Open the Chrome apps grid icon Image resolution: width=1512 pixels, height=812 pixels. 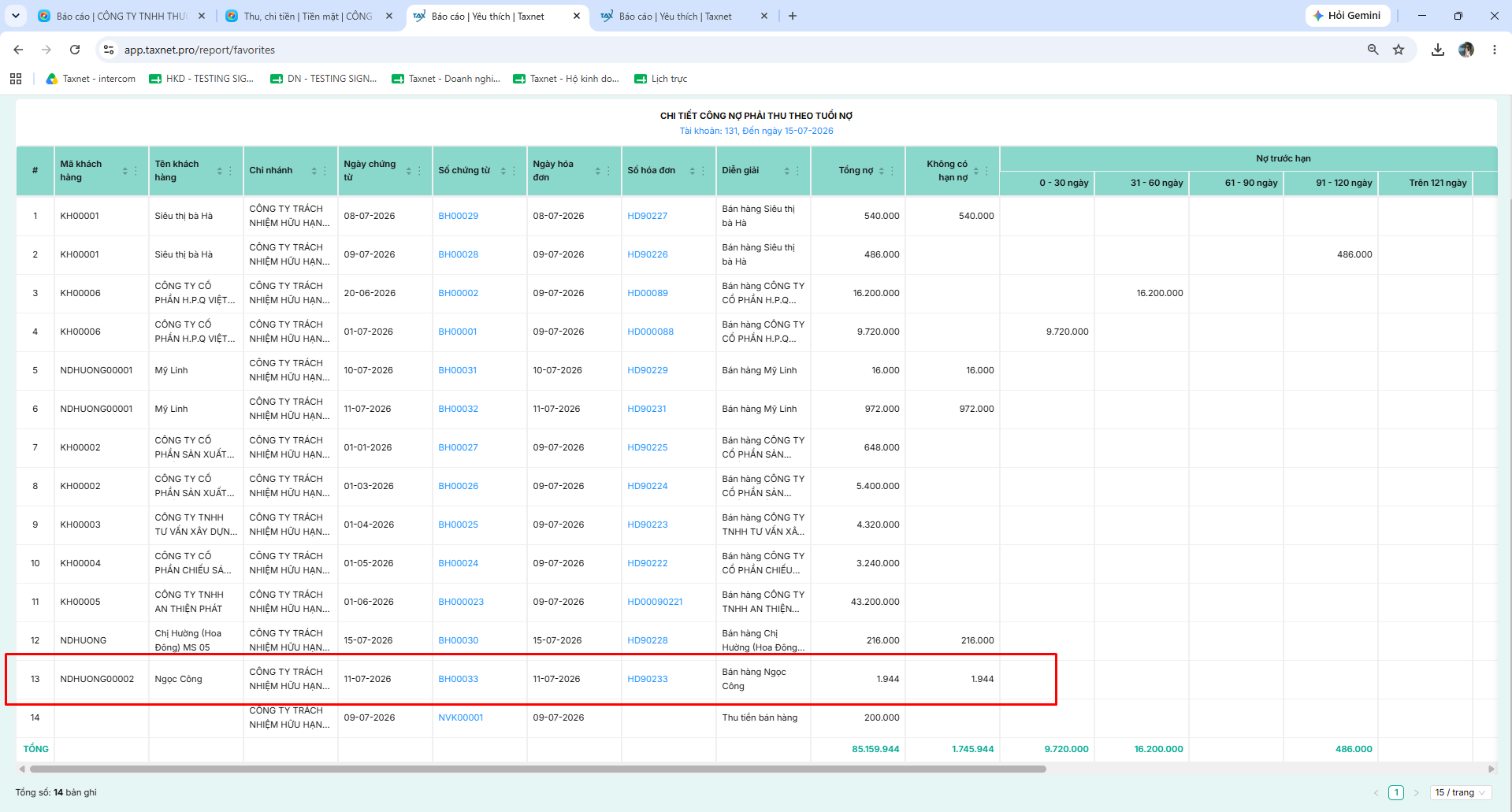(16, 79)
